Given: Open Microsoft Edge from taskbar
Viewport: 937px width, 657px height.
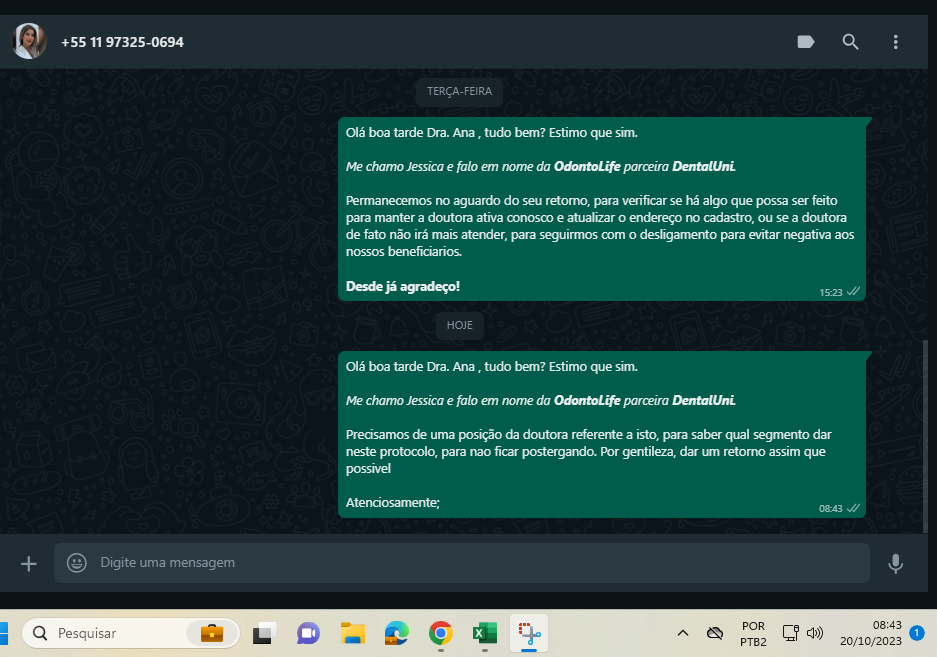Looking at the screenshot, I should point(397,633).
